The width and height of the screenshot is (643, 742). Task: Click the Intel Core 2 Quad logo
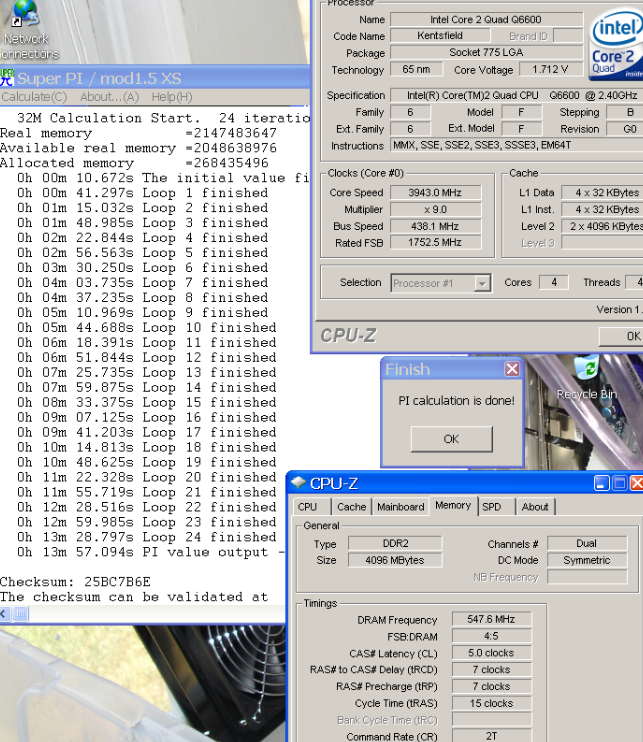(x=617, y=44)
